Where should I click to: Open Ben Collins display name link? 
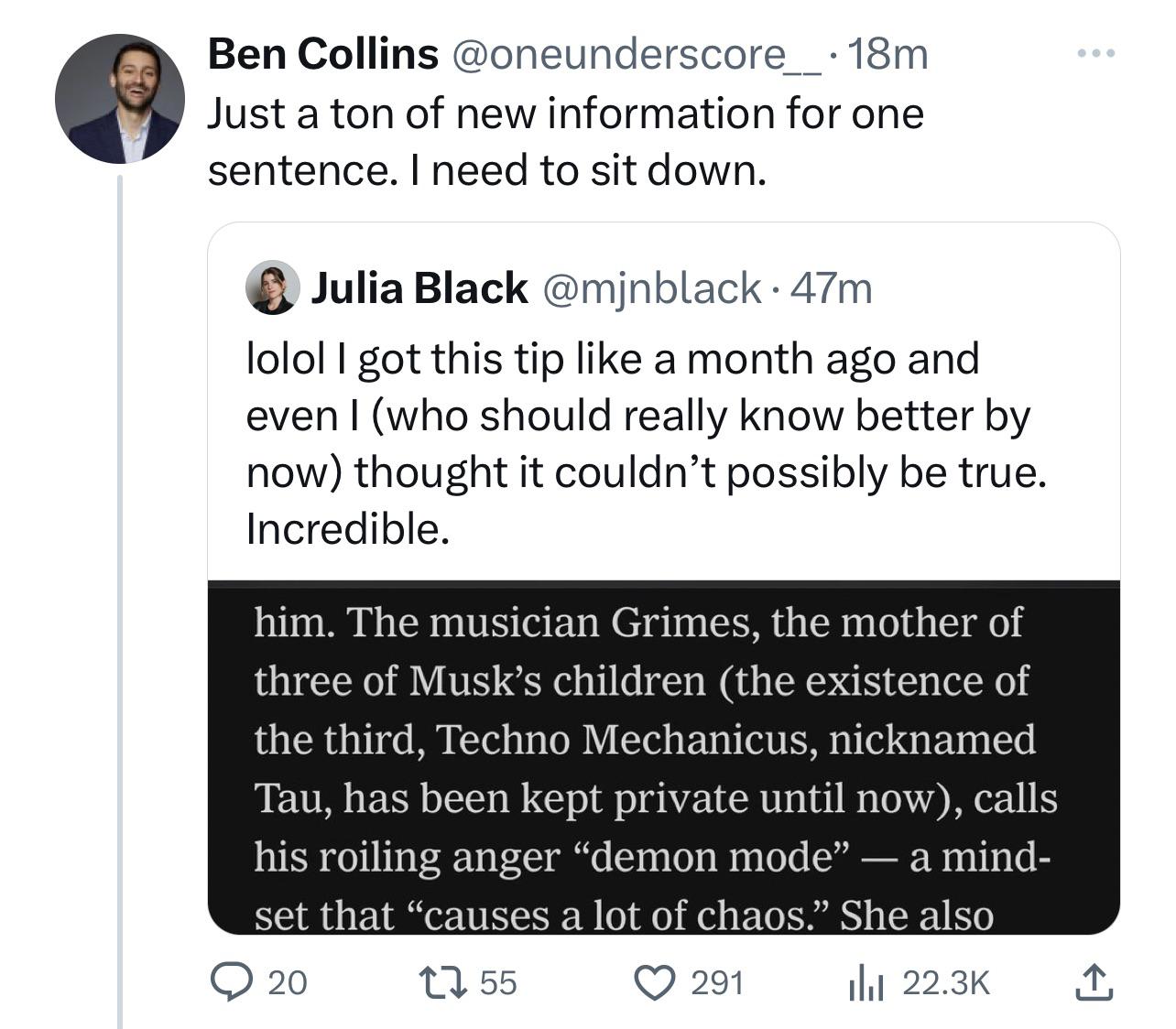[x=322, y=54]
